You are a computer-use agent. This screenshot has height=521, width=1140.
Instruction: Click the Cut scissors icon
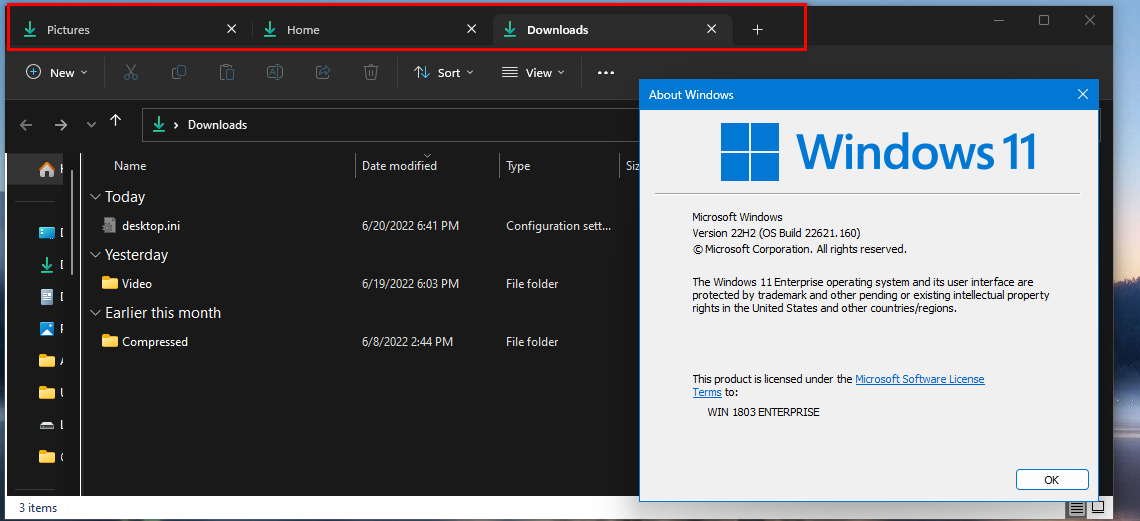point(131,73)
